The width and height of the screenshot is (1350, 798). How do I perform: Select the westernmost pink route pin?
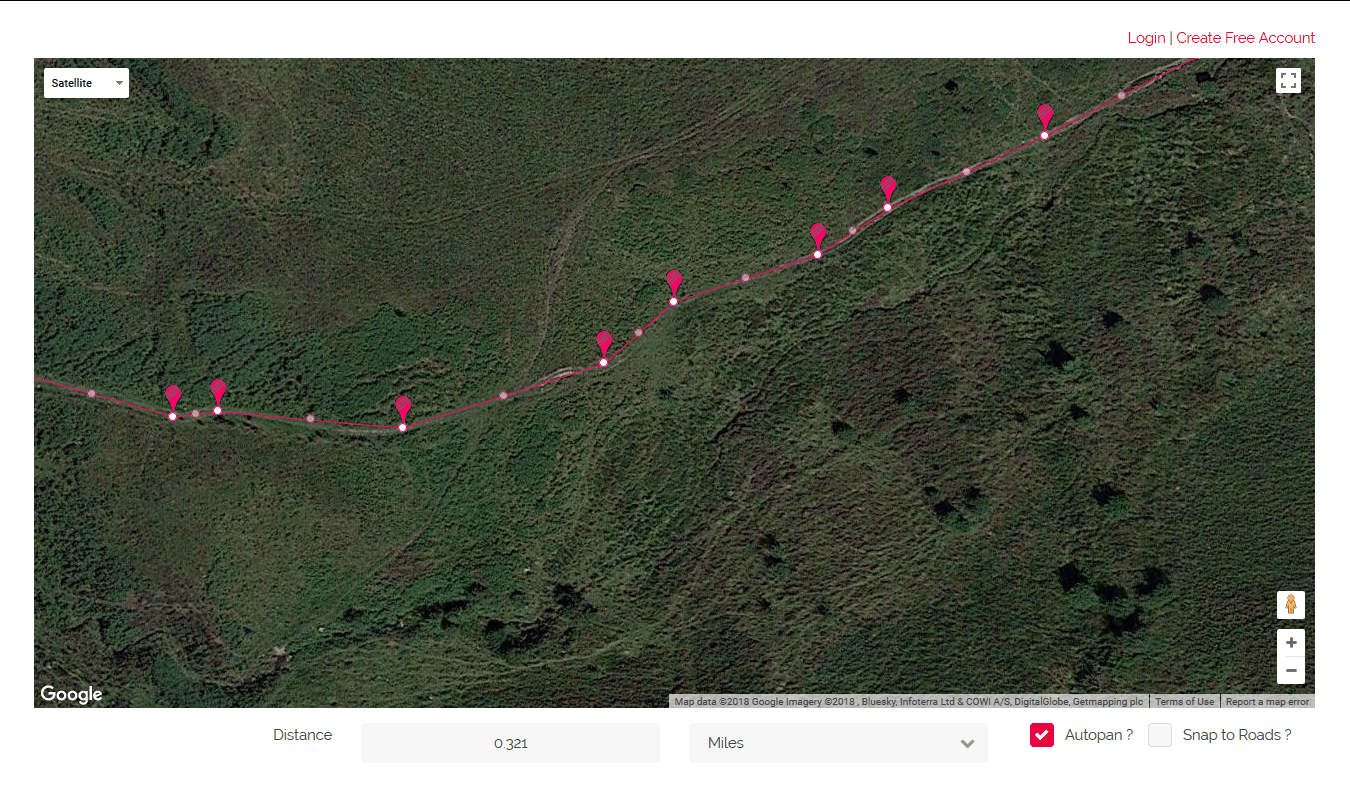click(172, 398)
